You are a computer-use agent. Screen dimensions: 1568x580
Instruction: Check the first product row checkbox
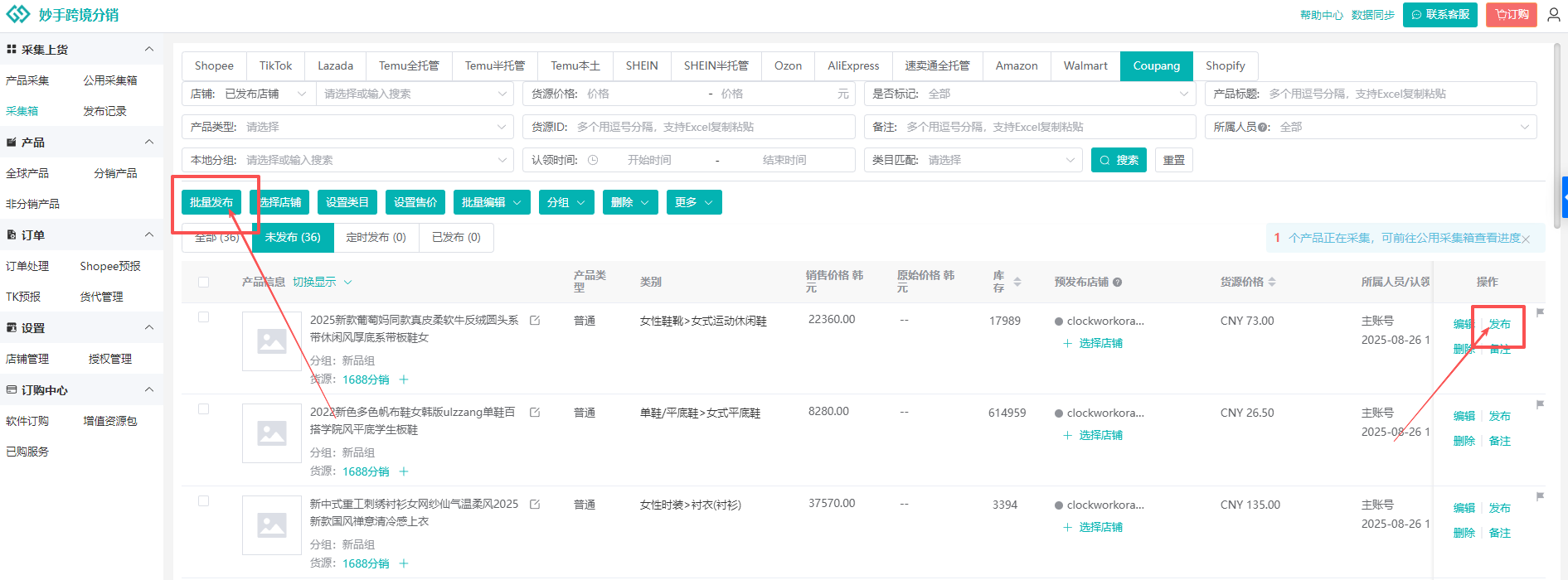(x=204, y=317)
